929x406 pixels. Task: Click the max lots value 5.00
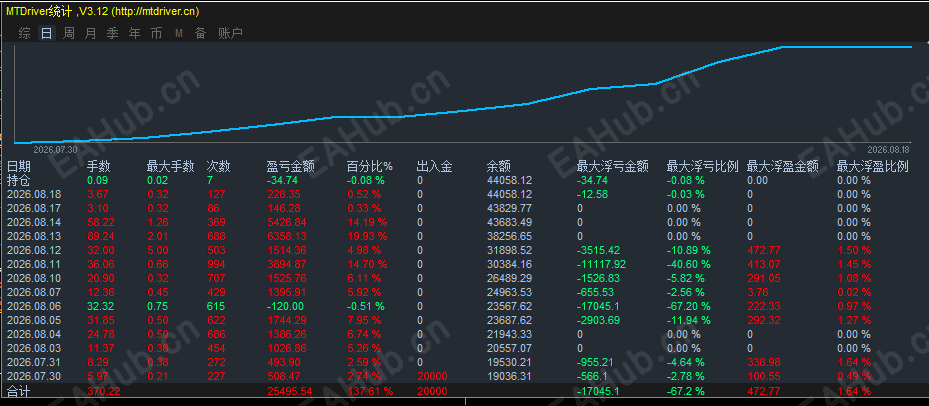(157, 250)
